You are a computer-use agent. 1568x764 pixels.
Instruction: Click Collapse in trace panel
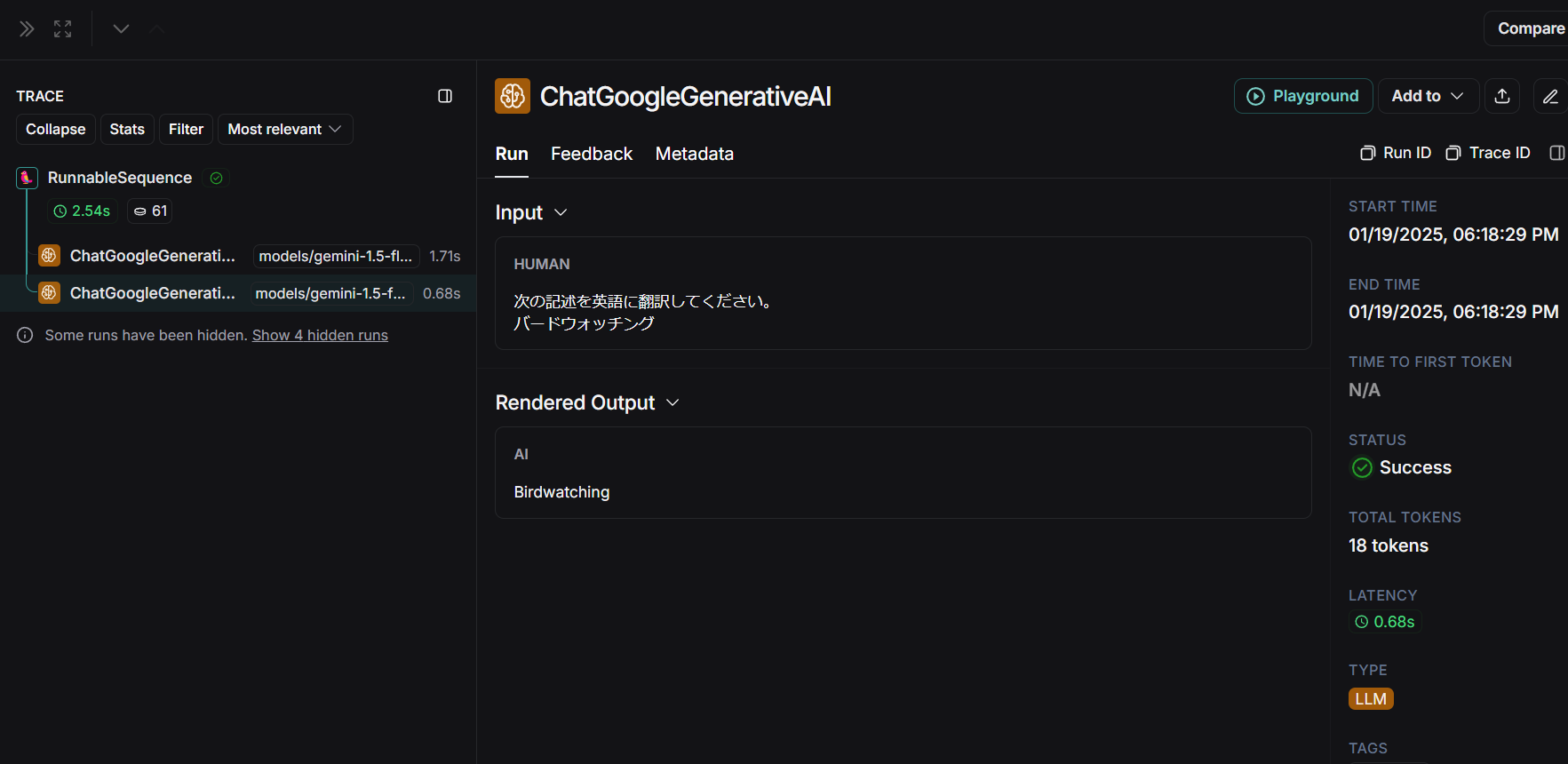tap(56, 130)
